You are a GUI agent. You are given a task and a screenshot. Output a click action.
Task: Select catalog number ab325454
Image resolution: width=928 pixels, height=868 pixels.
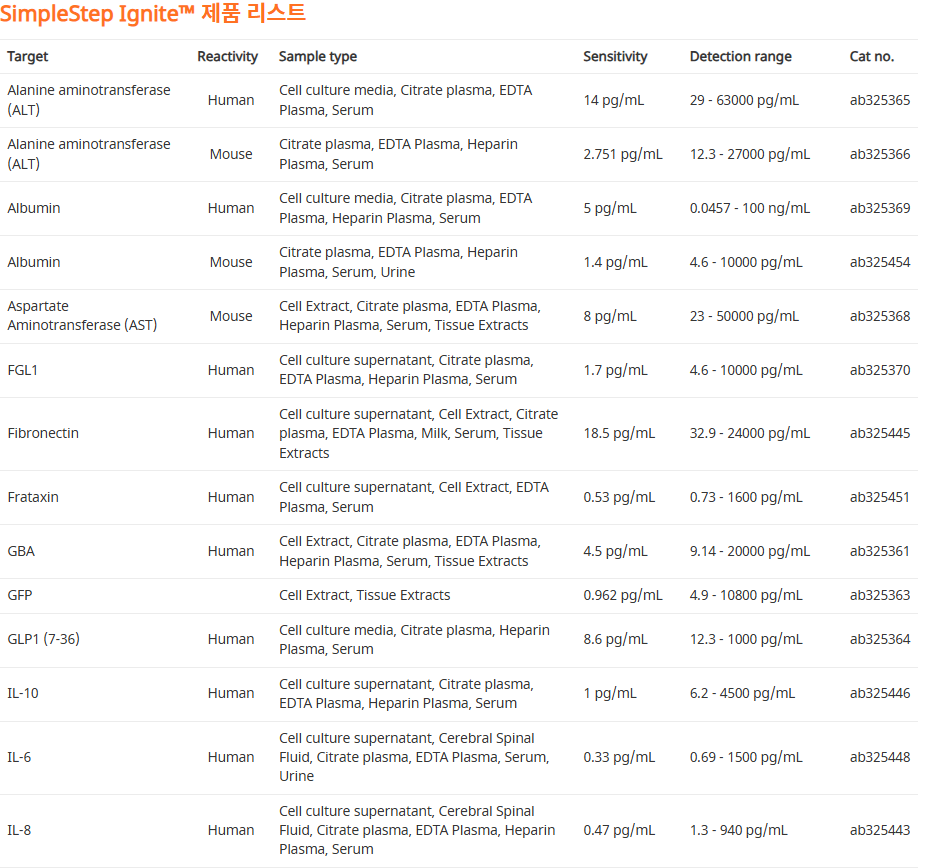point(879,262)
